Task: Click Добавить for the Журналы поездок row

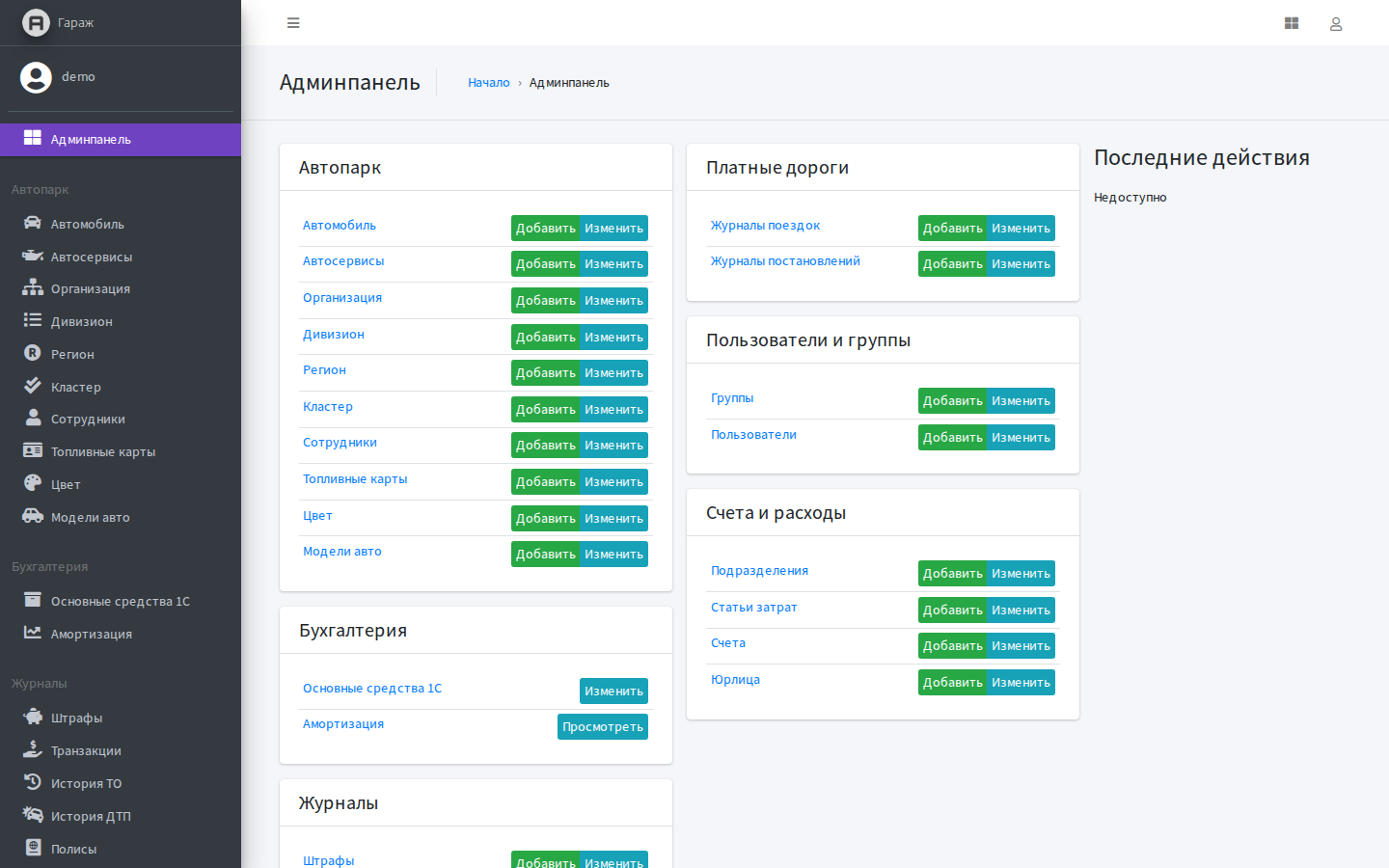Action: coord(952,229)
